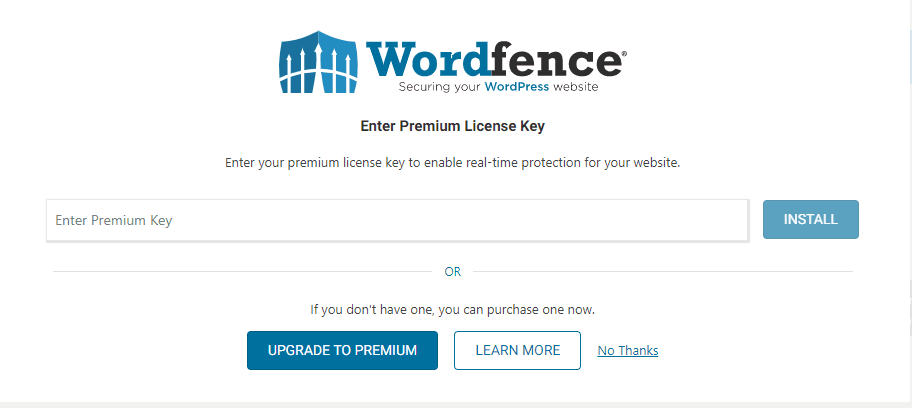912x408 pixels.
Task: Click the words "purchase one now"
Action: point(555,309)
